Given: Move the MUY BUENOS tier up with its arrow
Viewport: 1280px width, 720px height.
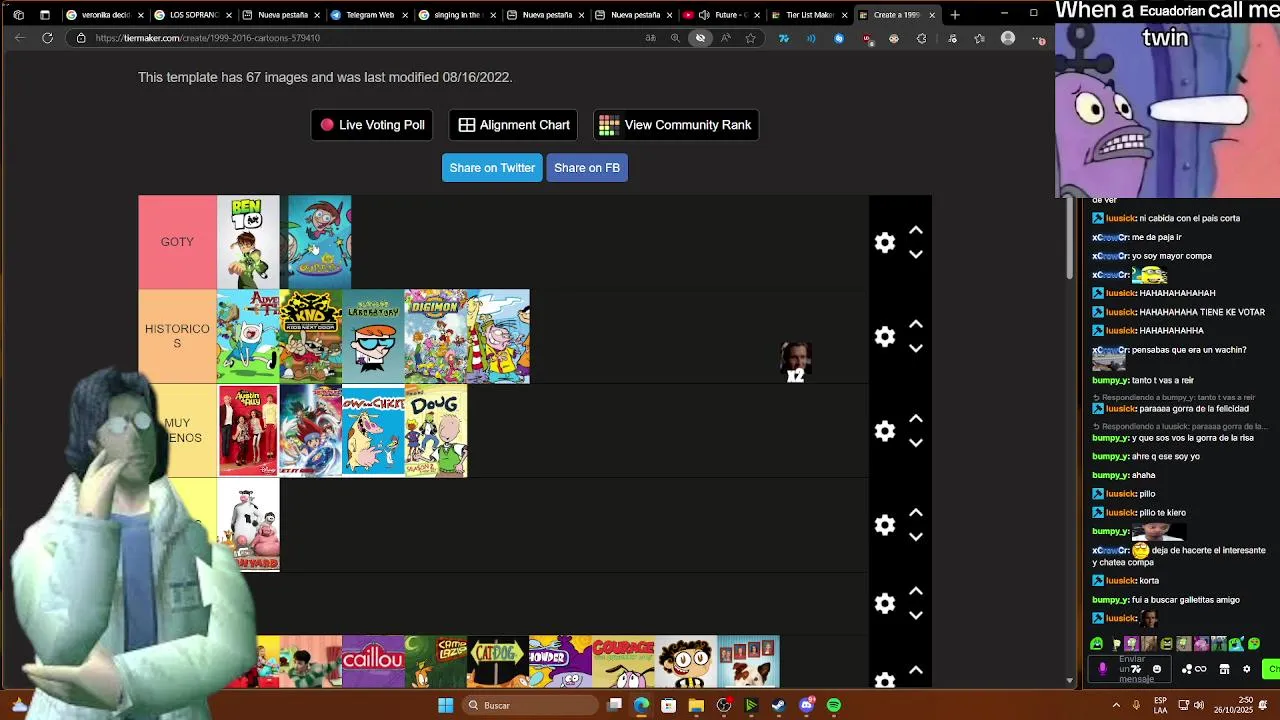Looking at the screenshot, I should pyautogui.click(x=915, y=418).
